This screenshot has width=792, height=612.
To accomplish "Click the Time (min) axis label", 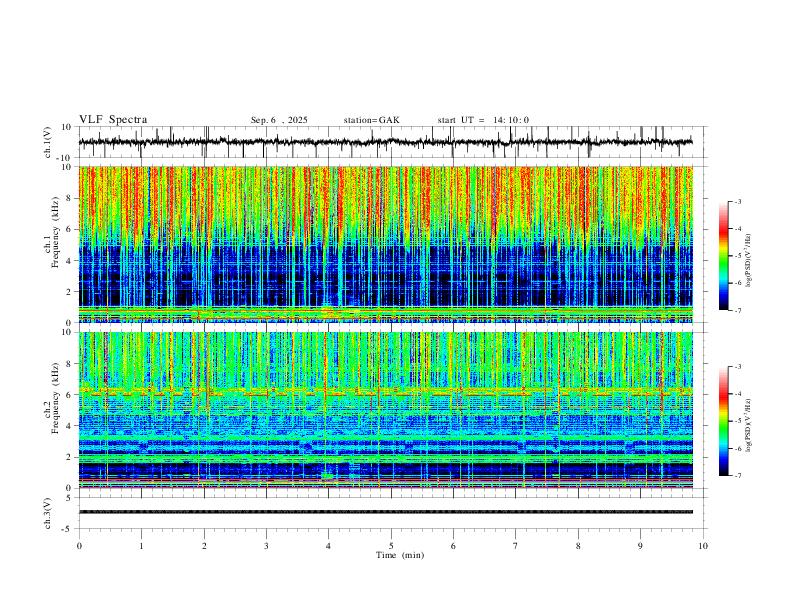I will (400, 555).
